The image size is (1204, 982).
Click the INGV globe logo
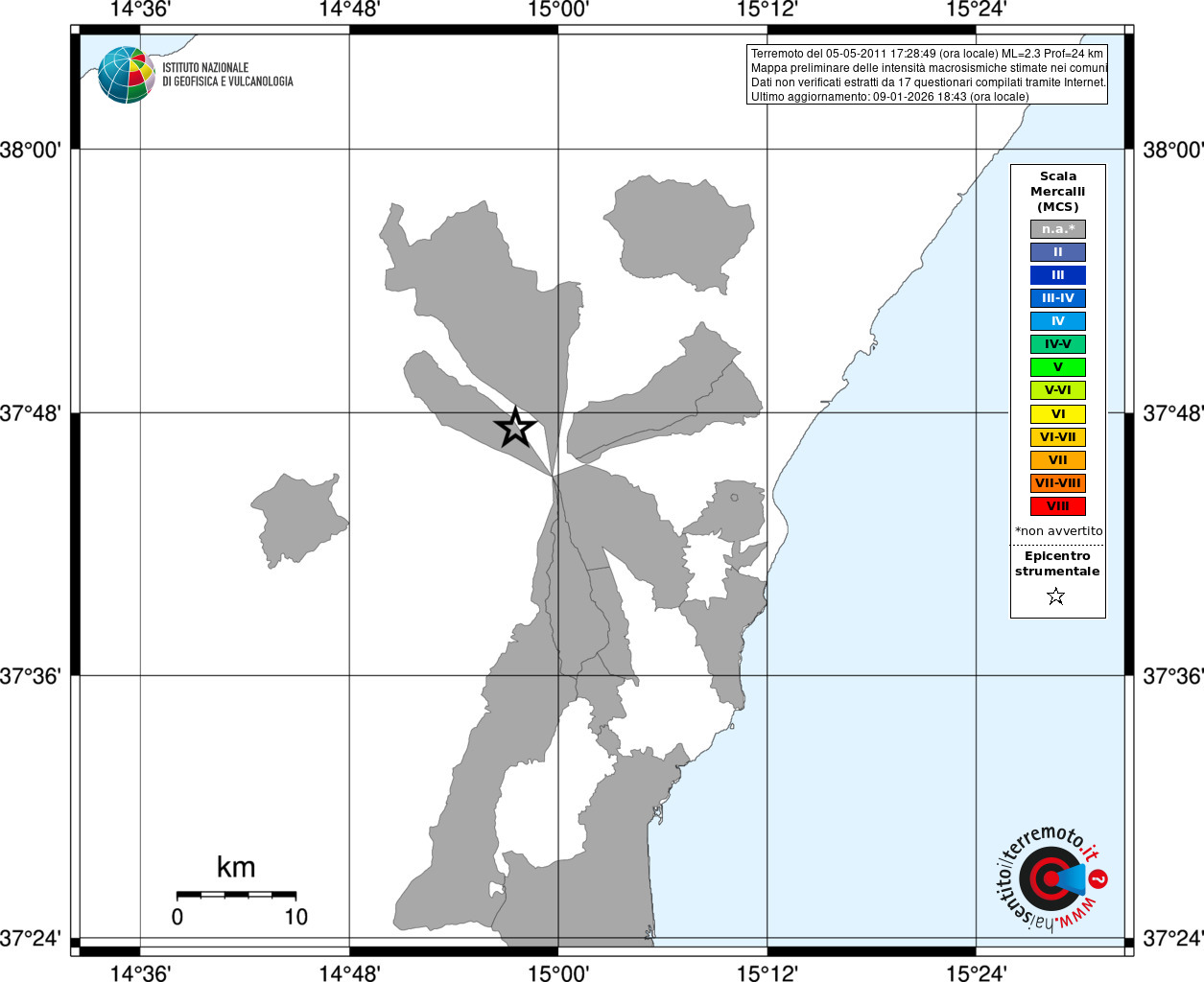pos(126,75)
